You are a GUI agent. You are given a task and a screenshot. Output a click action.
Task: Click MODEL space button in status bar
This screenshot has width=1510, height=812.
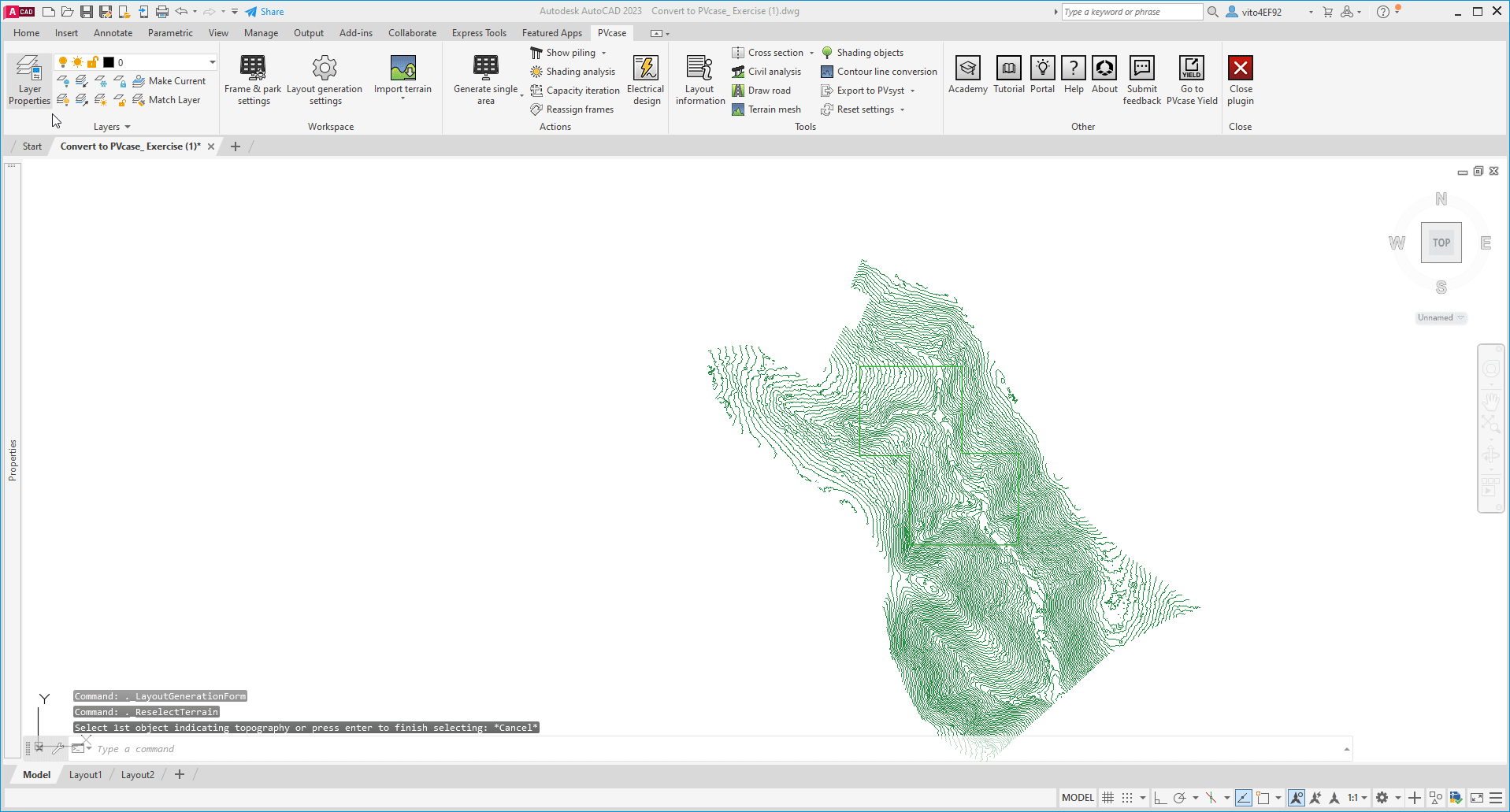1078,798
